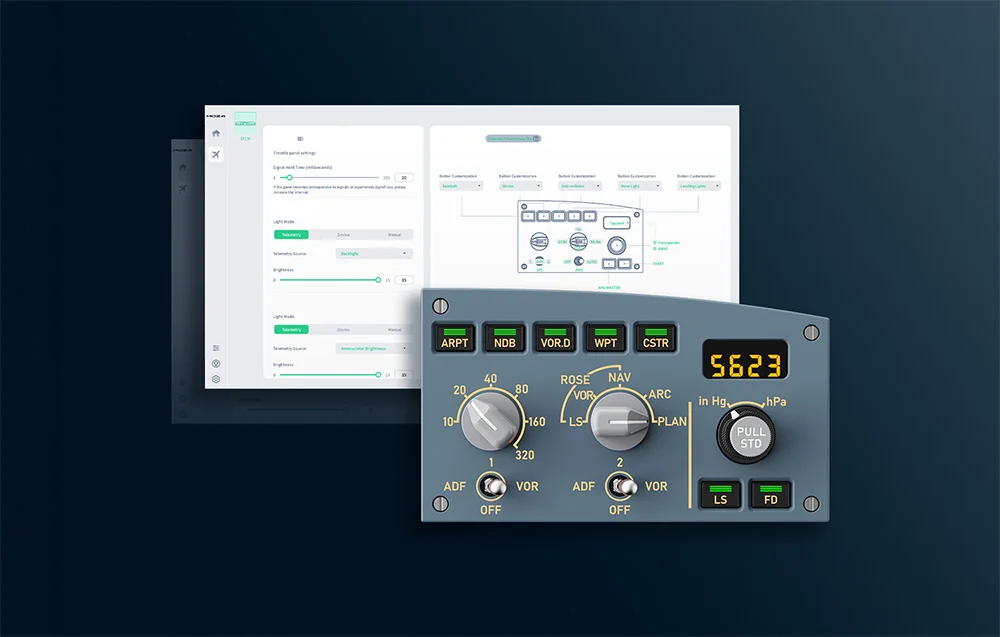The width and height of the screenshot is (1000, 637).
Task: Click the CSTR button on the panel
Action: coord(656,338)
